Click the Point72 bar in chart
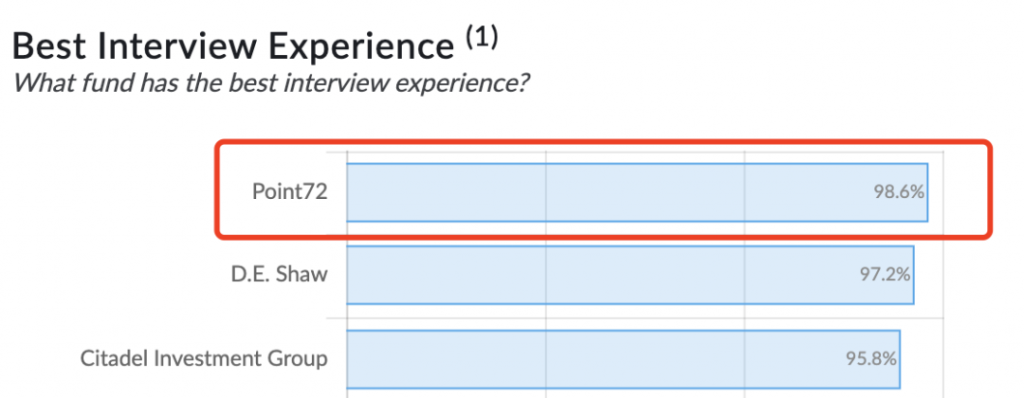Viewport: 1024px width, 398px height. tap(637, 192)
